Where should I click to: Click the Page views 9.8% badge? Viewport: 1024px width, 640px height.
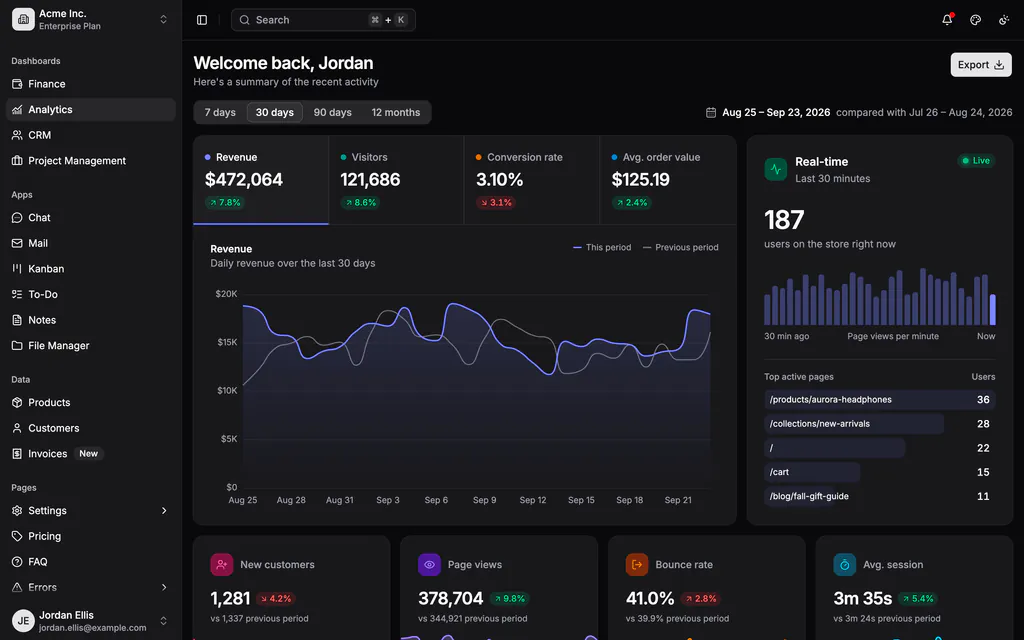coord(509,598)
